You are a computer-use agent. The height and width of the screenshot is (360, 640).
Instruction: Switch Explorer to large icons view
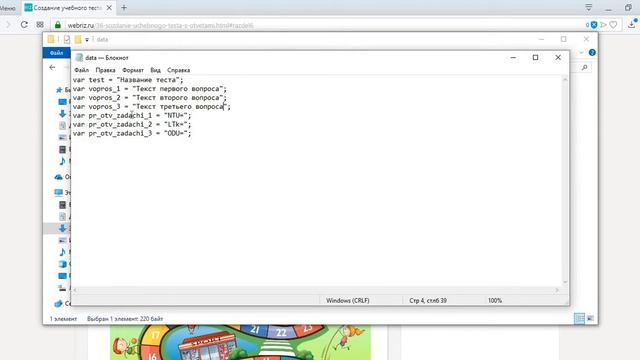click(x=590, y=318)
